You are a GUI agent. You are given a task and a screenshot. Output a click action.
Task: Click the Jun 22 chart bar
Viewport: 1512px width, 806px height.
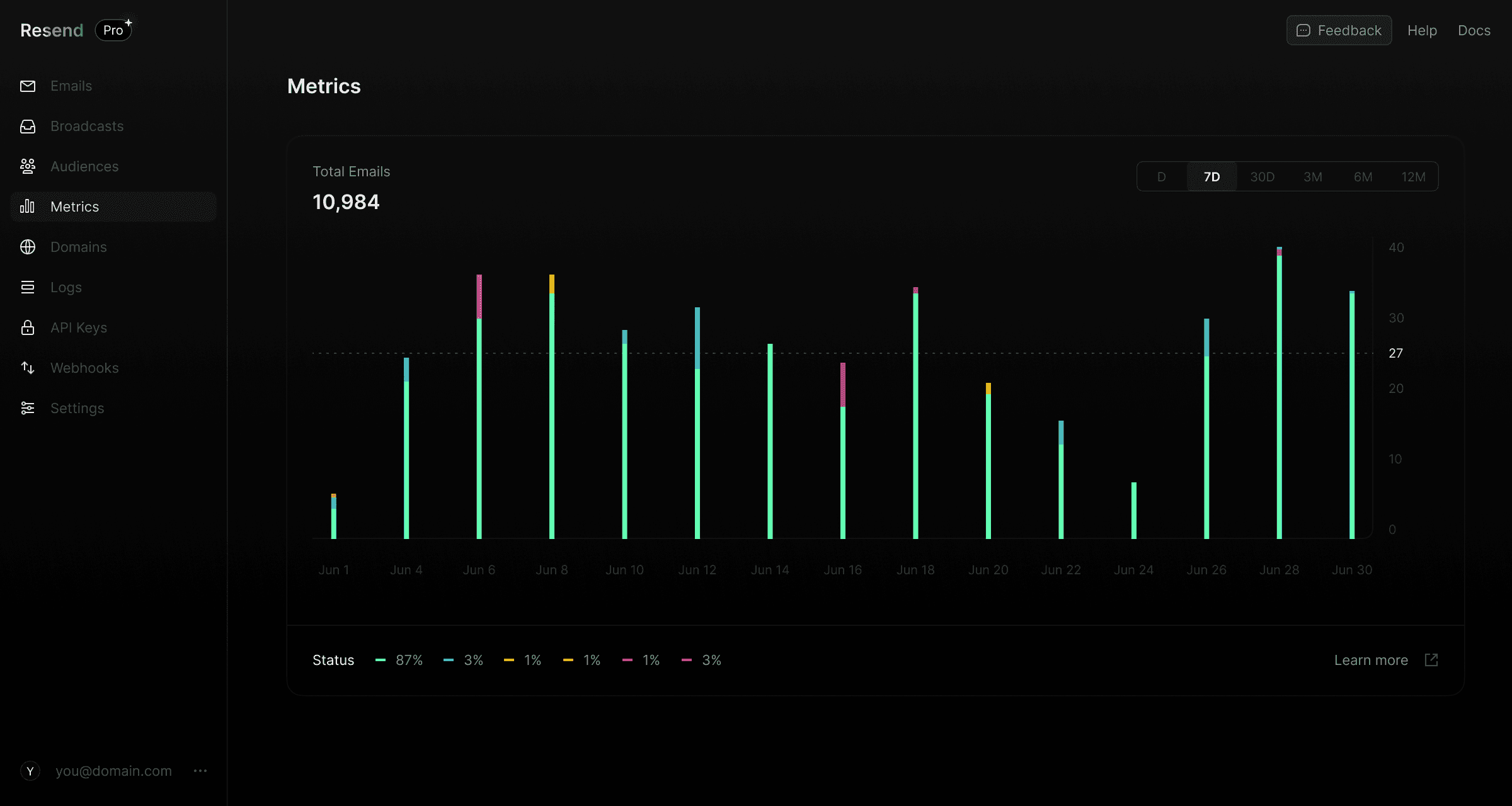(1061, 480)
